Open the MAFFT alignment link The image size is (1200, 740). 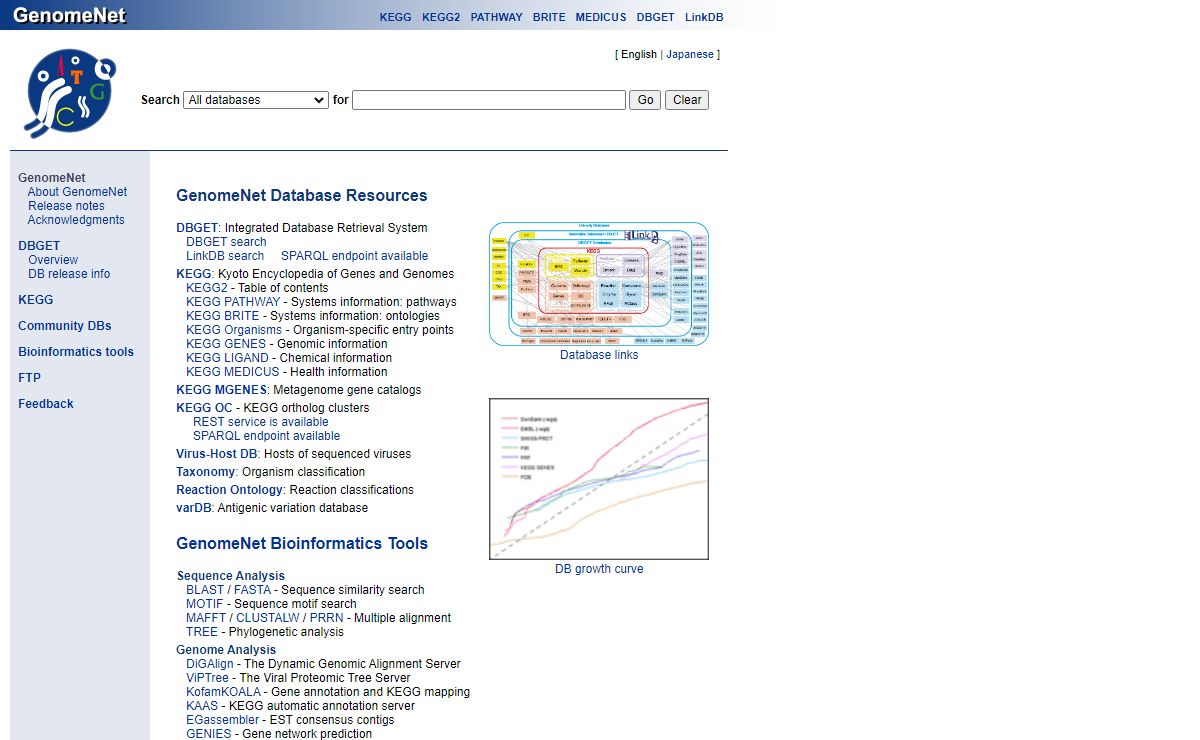(x=205, y=618)
